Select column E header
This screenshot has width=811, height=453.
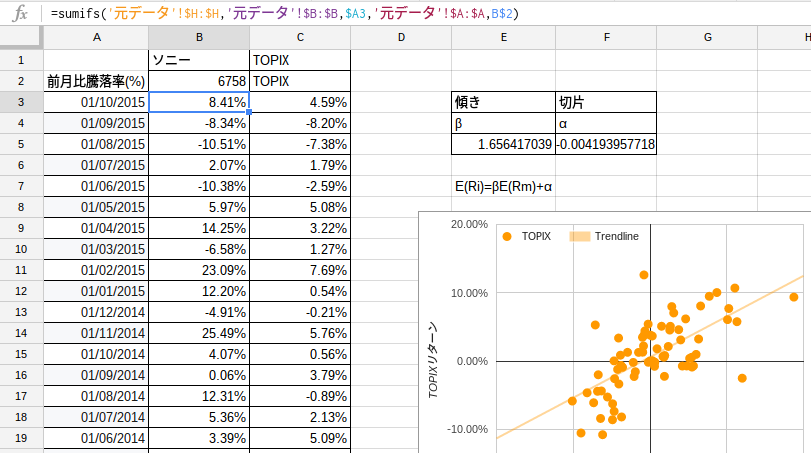click(503, 37)
